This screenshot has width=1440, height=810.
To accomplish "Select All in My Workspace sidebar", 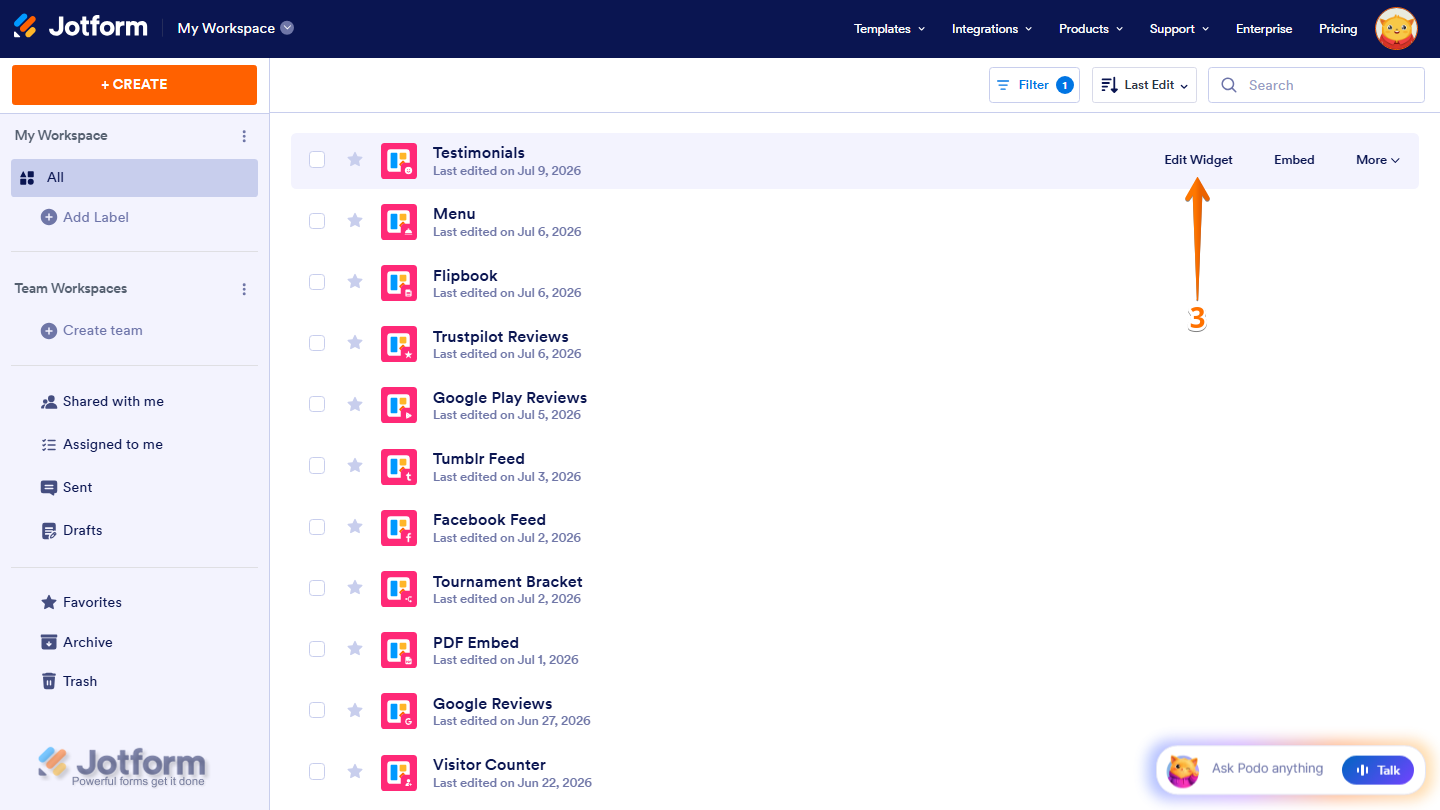I will 135,178.
